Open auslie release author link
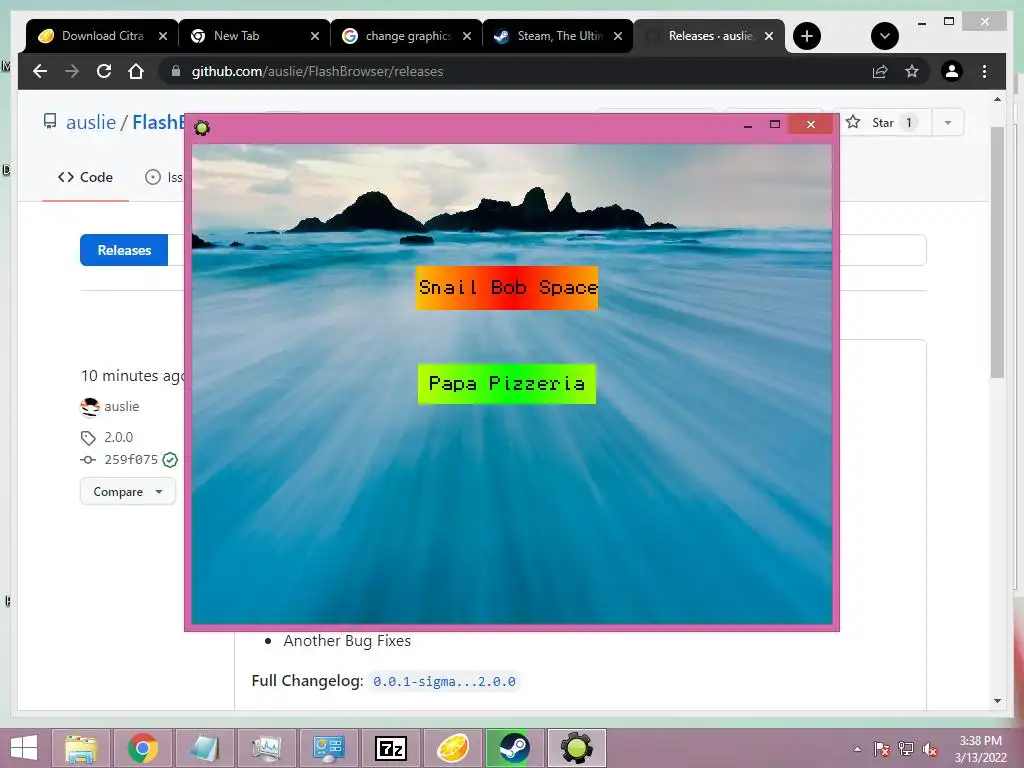The image size is (1024, 768). (121, 406)
